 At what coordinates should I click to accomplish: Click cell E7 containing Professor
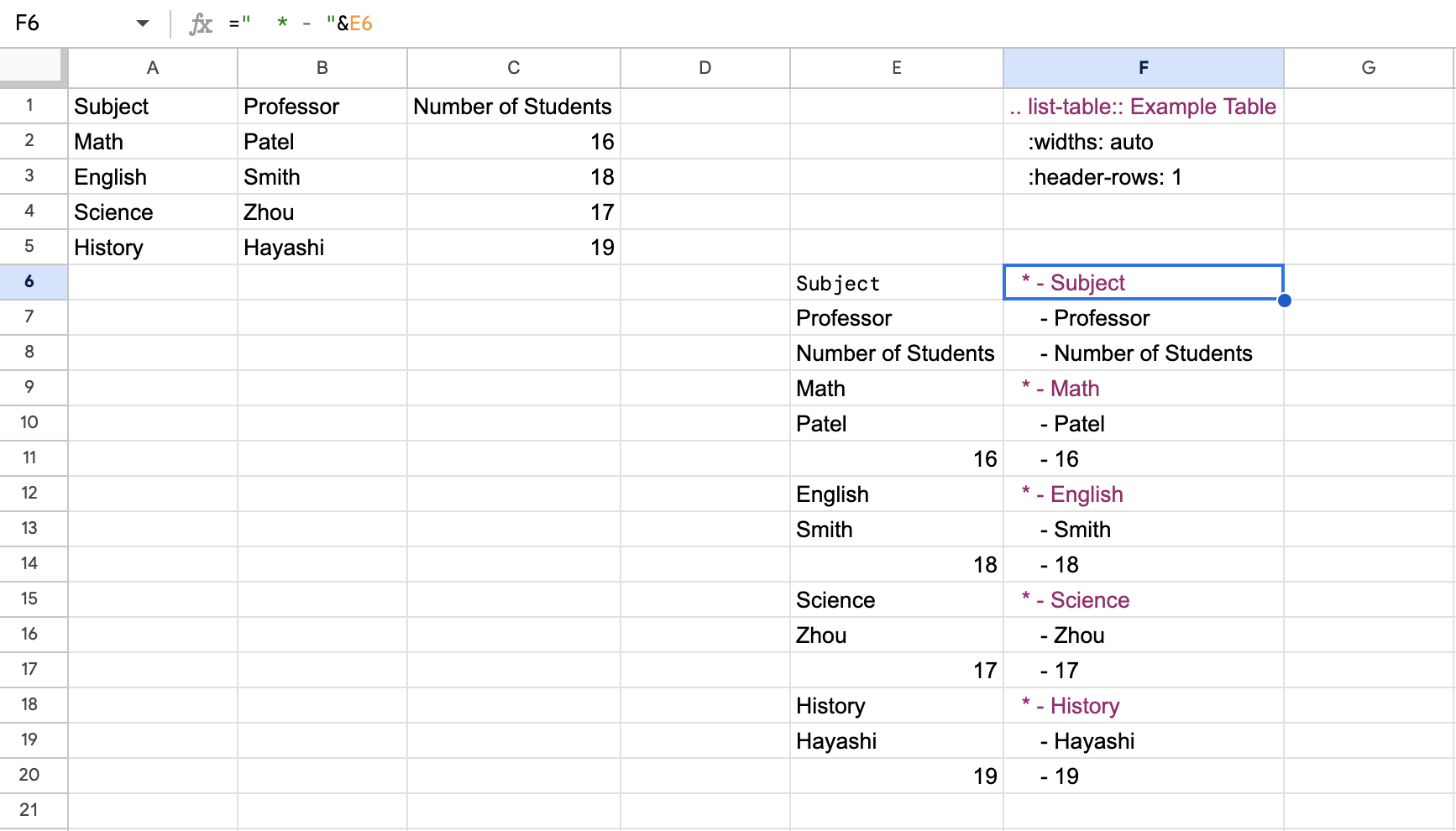coord(897,318)
